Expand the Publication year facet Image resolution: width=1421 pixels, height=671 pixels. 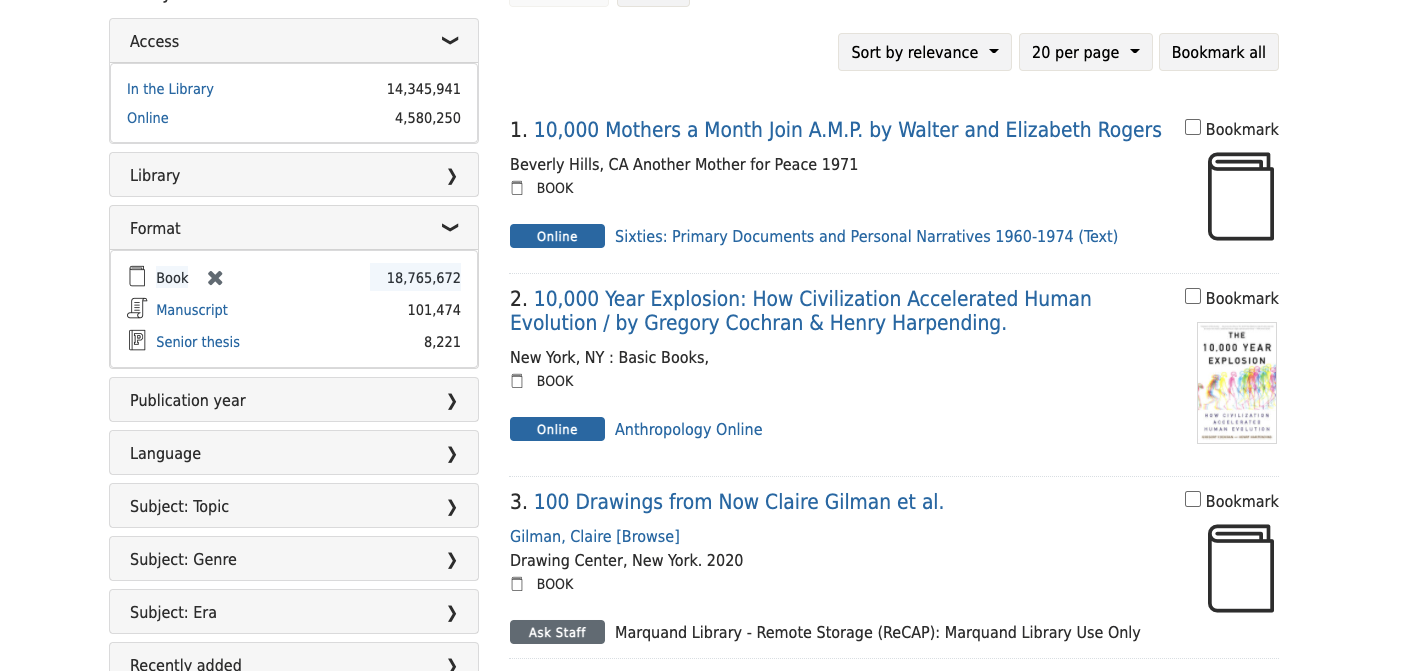[x=294, y=400]
